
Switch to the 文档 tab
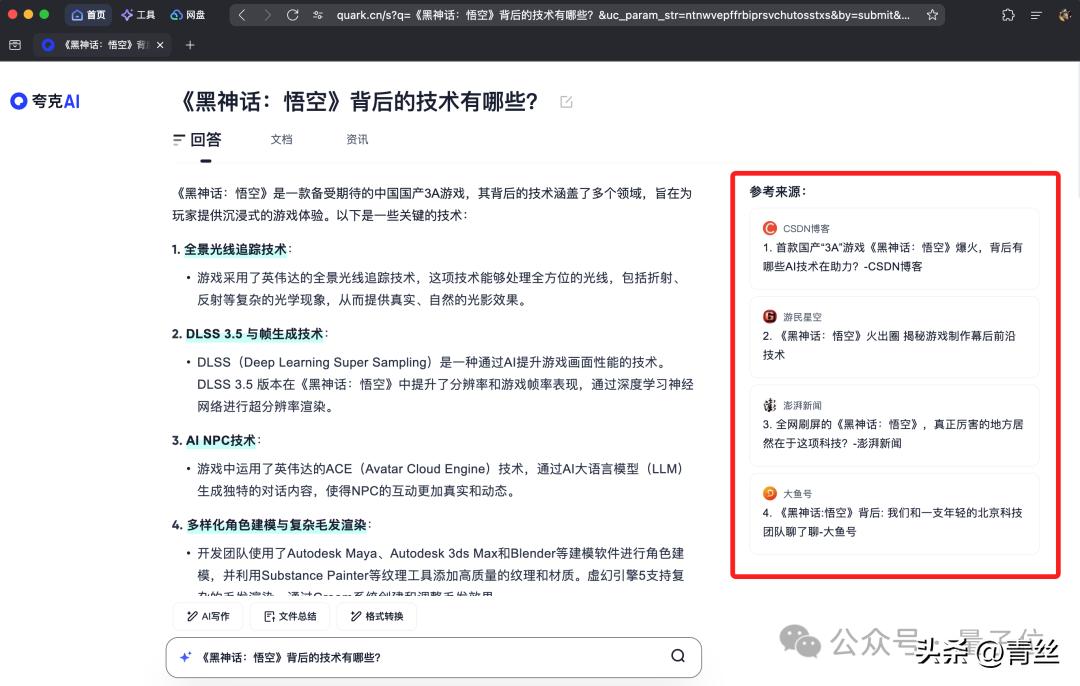[x=281, y=140]
